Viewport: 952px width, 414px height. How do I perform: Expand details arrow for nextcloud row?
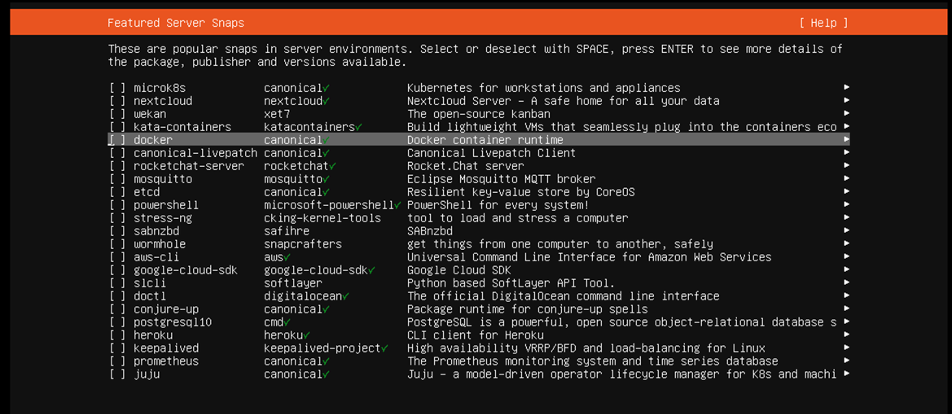point(846,101)
